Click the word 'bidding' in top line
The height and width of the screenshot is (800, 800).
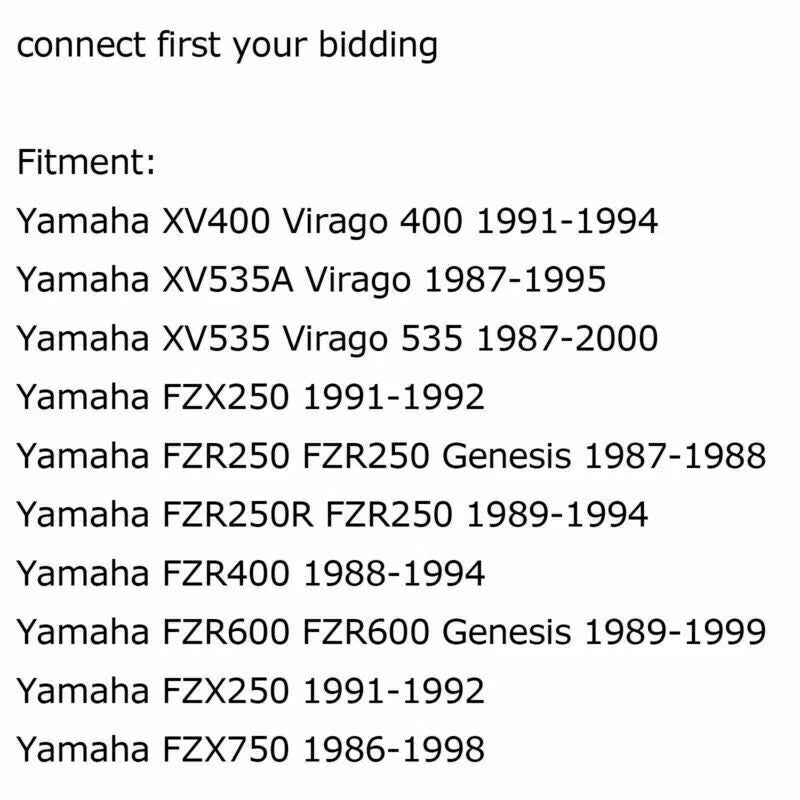point(378,46)
